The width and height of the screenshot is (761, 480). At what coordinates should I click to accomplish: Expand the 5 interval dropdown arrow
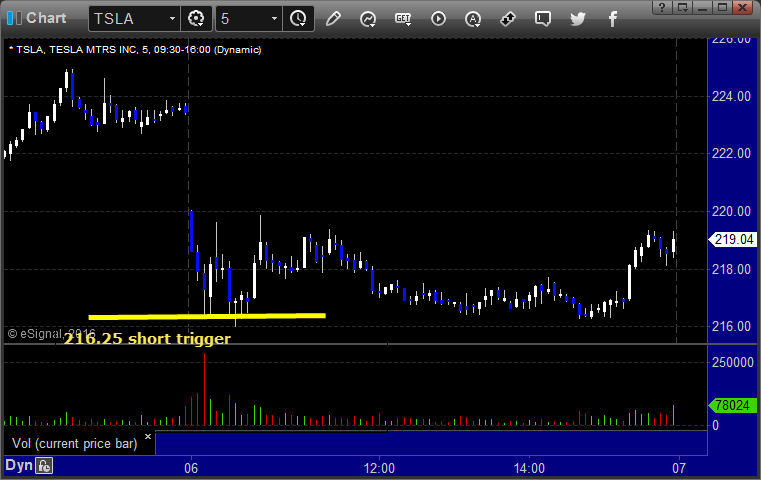tap(274, 19)
